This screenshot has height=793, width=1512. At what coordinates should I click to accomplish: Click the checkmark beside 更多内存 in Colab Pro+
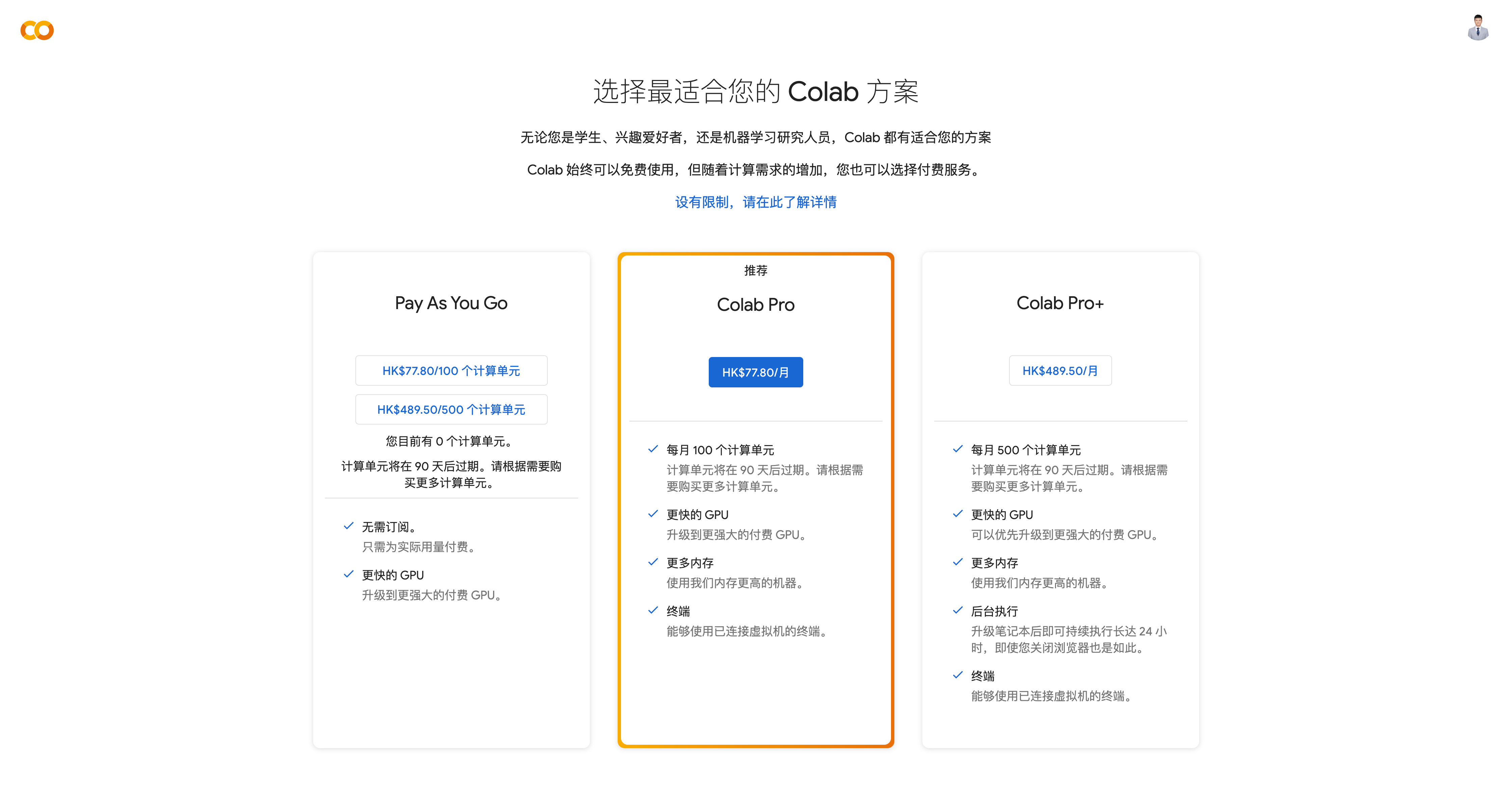click(x=957, y=562)
